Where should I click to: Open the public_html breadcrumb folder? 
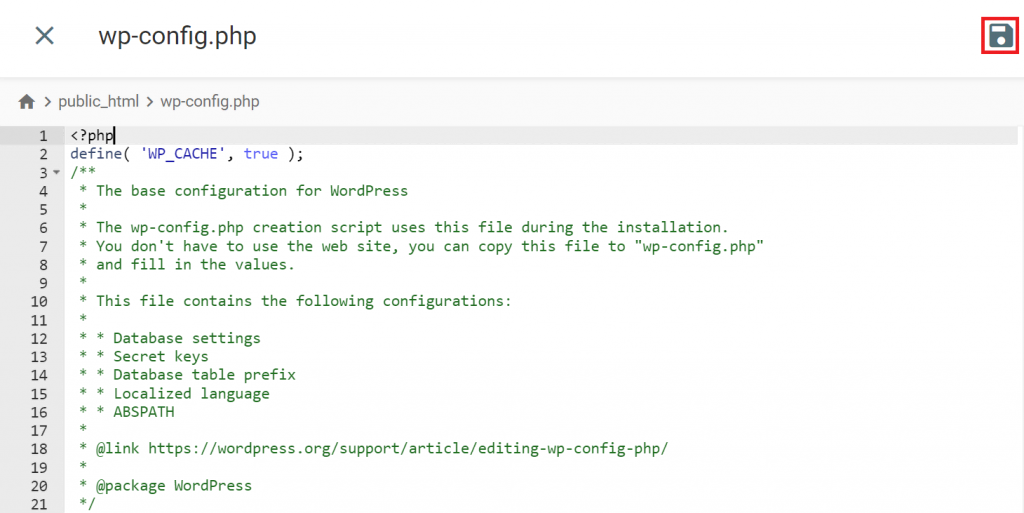point(98,101)
